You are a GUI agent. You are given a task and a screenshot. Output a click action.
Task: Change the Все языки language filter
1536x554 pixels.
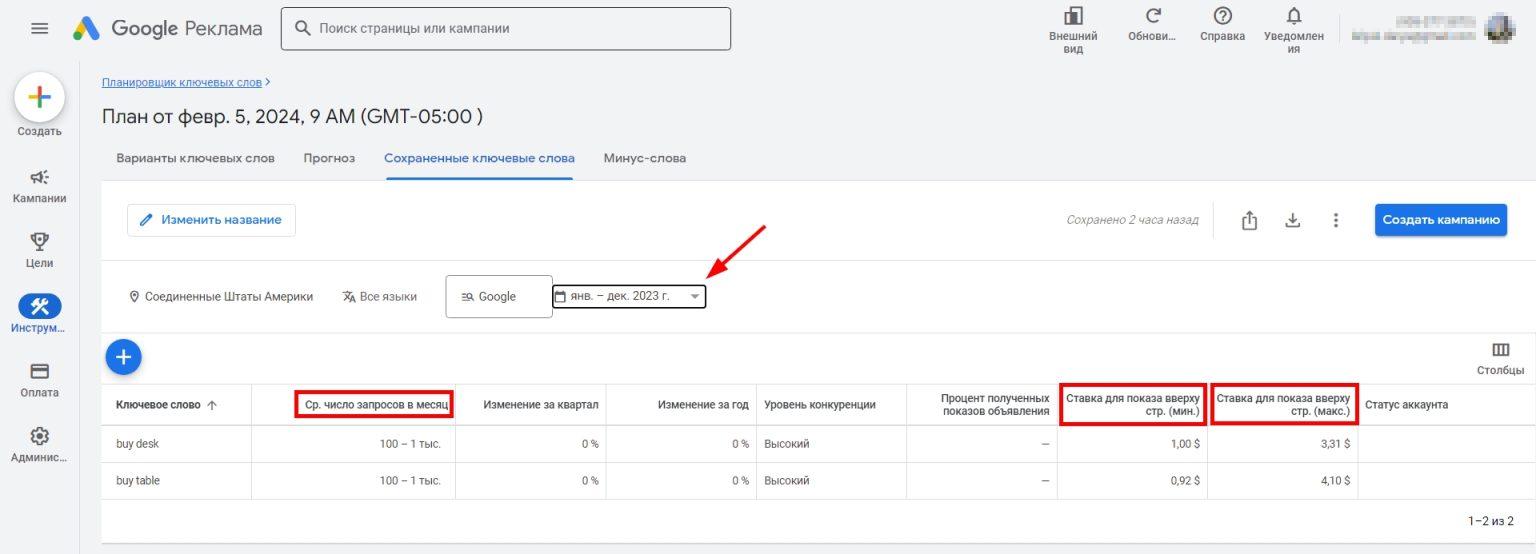[x=379, y=297]
